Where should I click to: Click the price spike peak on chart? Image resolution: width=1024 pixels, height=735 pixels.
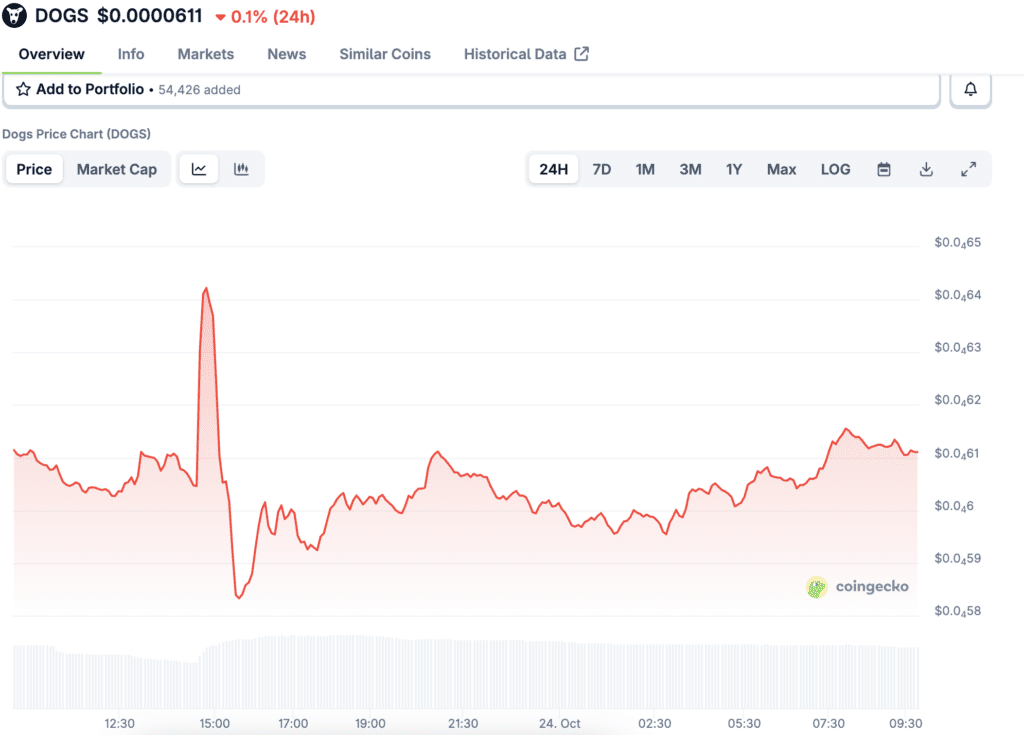click(x=205, y=289)
